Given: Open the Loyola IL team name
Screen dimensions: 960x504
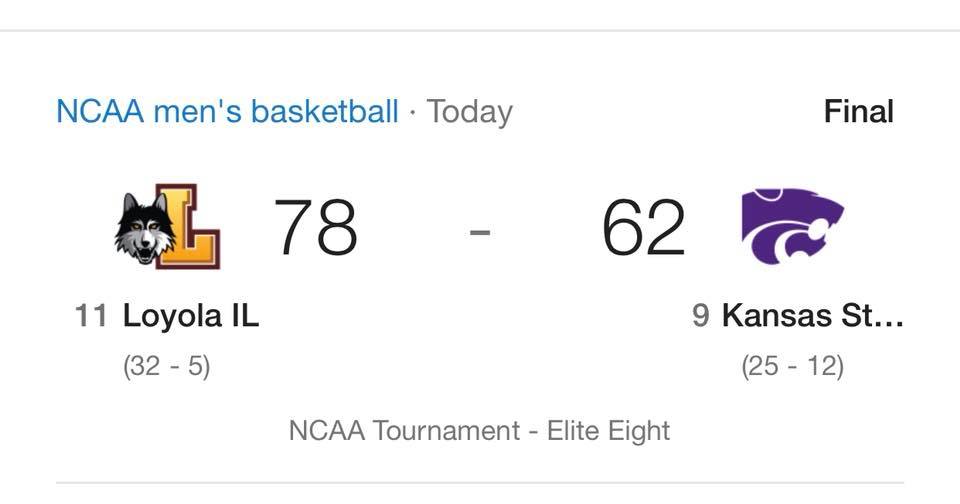Looking at the screenshot, I should coord(190,316).
